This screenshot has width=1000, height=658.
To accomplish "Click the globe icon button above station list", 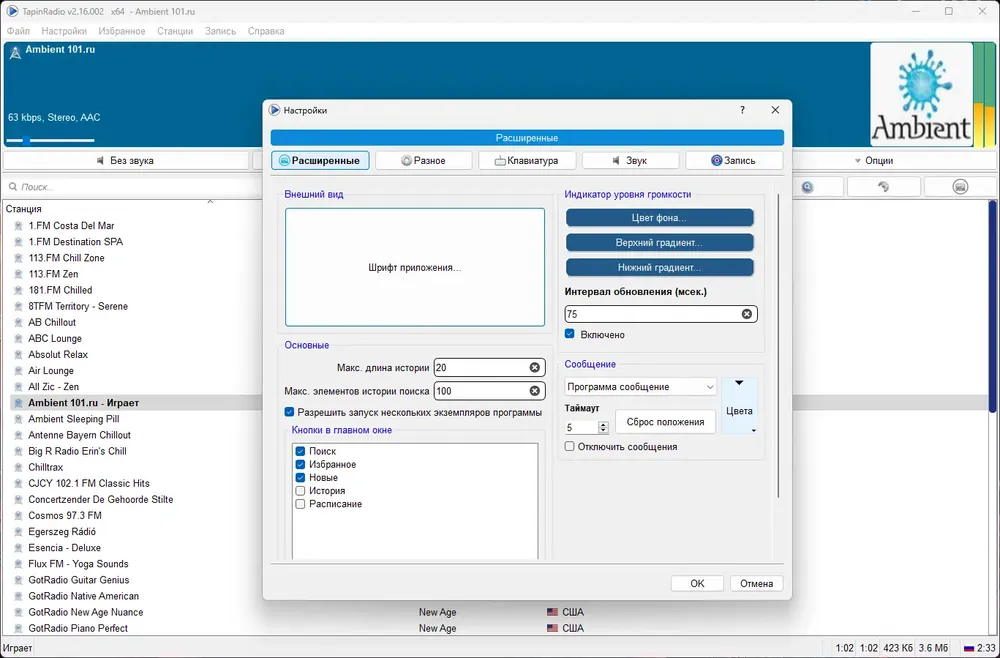I will pyautogui.click(x=807, y=187).
